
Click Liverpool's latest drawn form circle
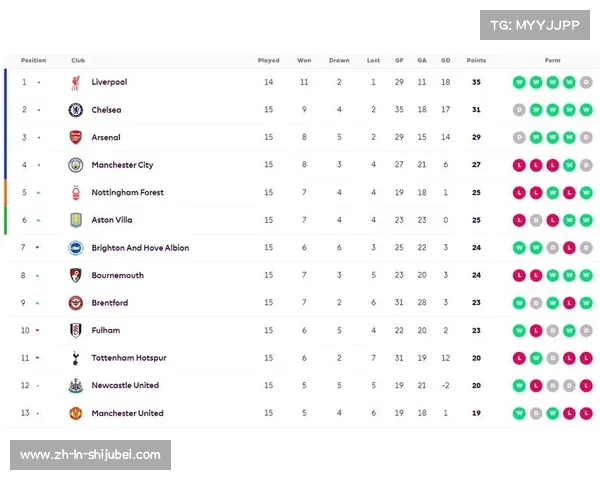(586, 82)
